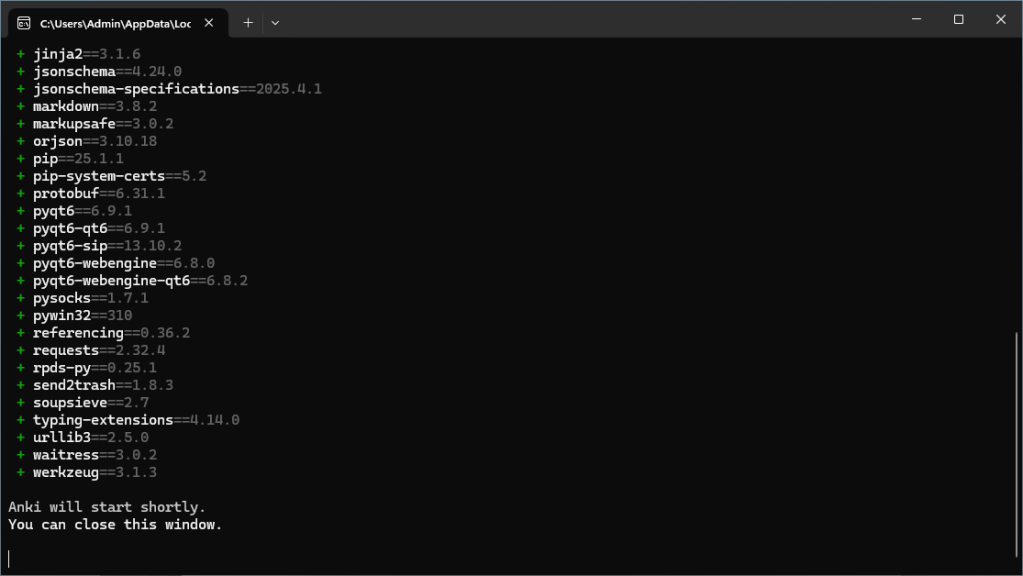Click the terminal icon in the tab

tap(24, 23)
